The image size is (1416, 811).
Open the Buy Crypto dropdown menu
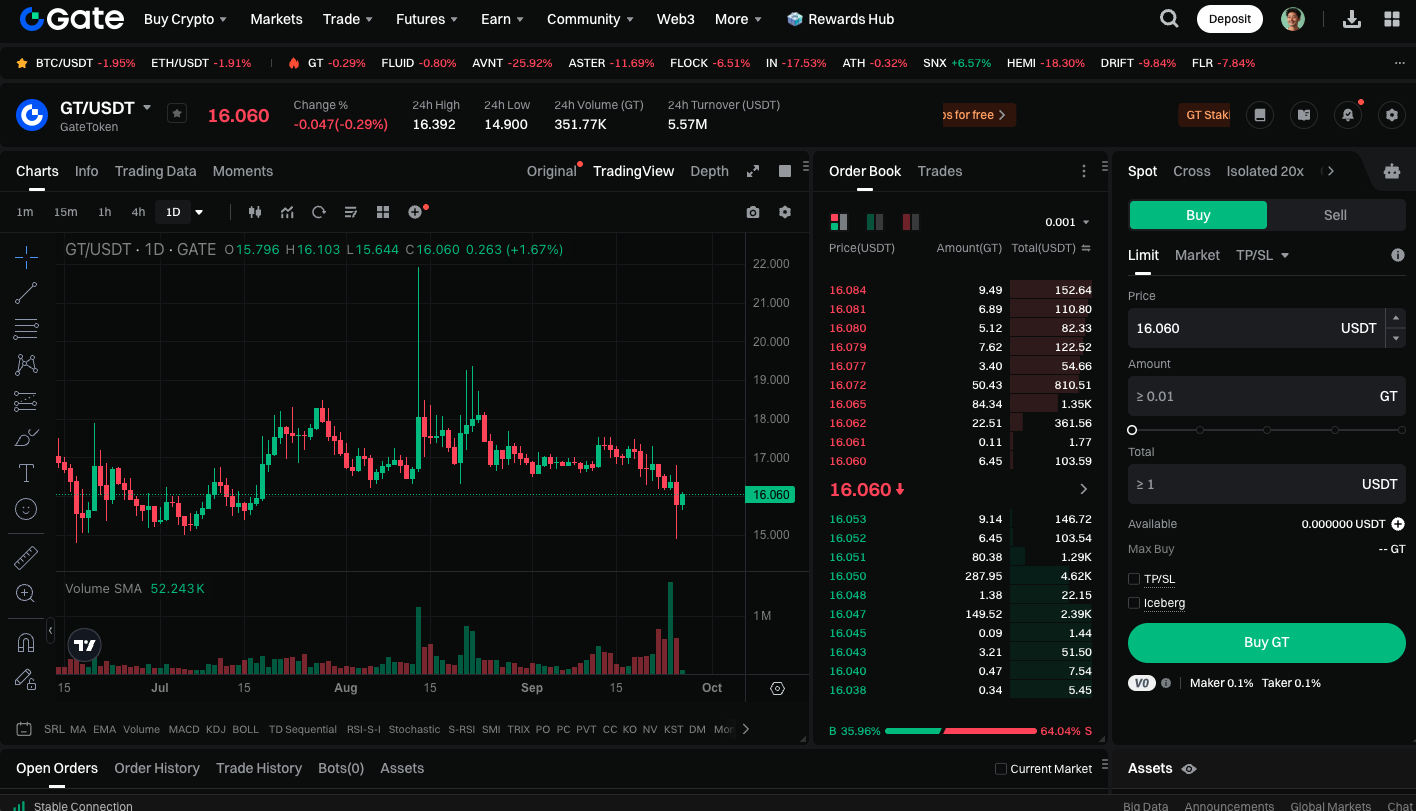[x=186, y=19]
